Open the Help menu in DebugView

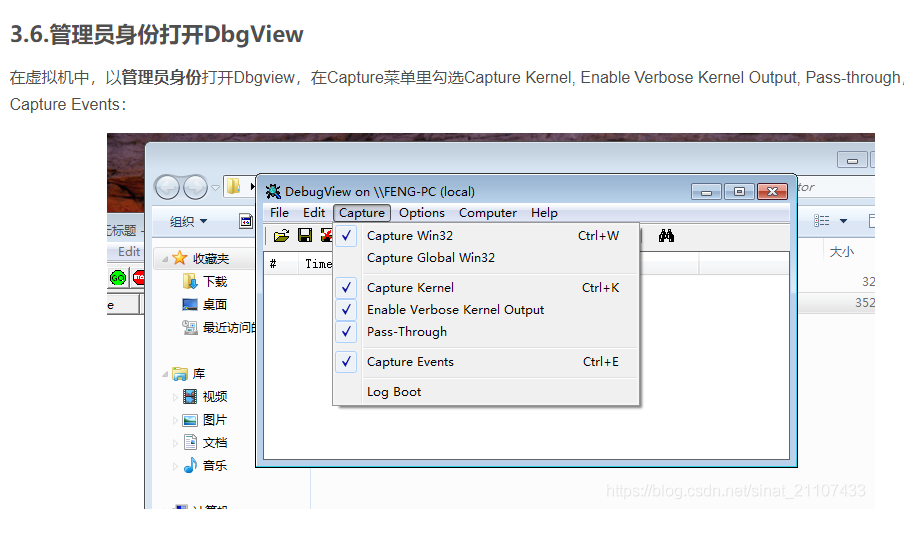544,213
